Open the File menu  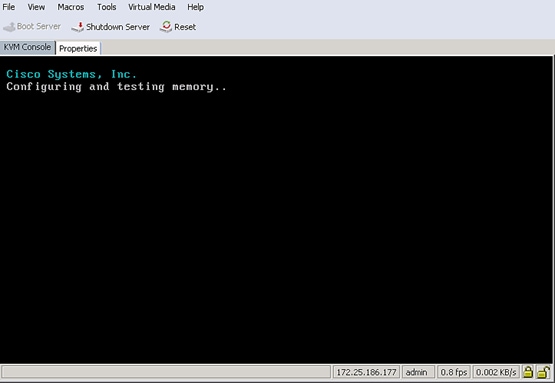point(8,7)
